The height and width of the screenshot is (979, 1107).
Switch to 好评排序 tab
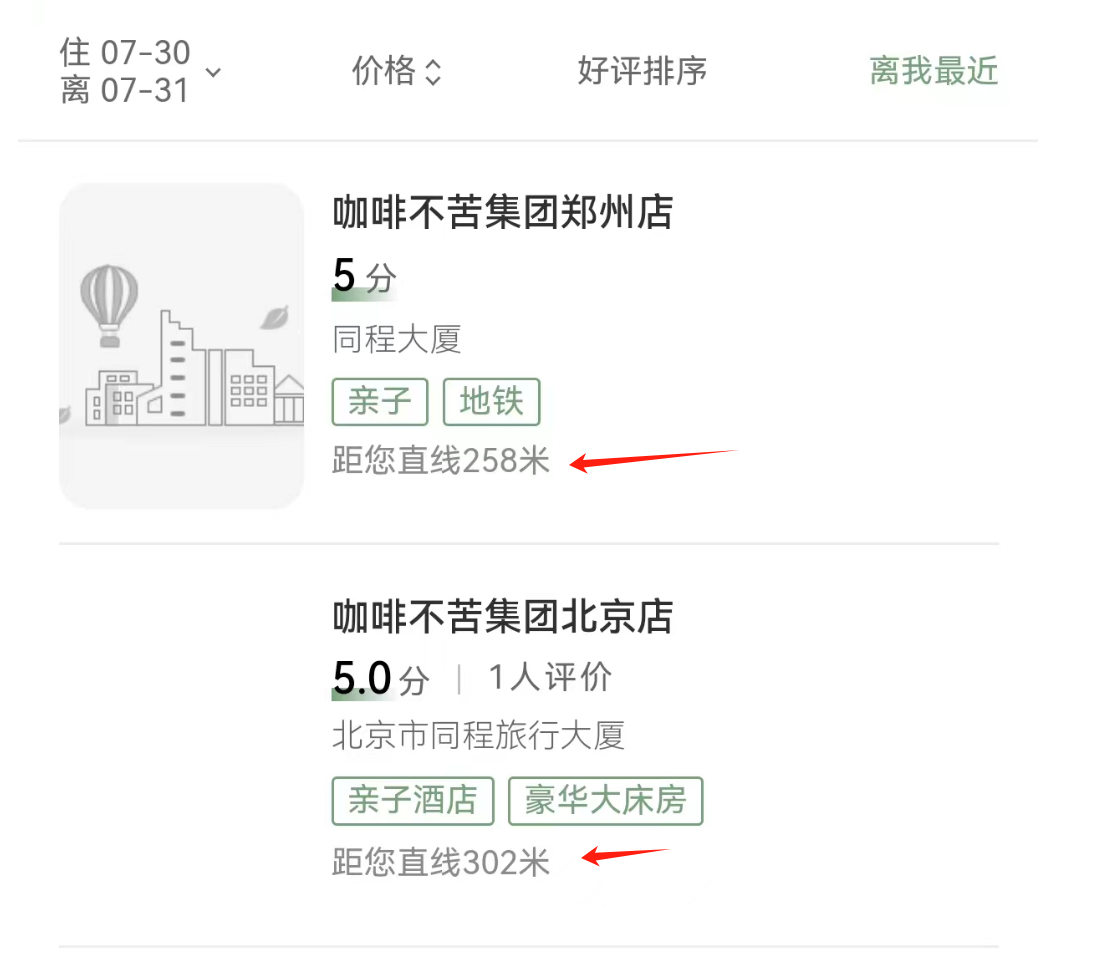[x=642, y=71]
